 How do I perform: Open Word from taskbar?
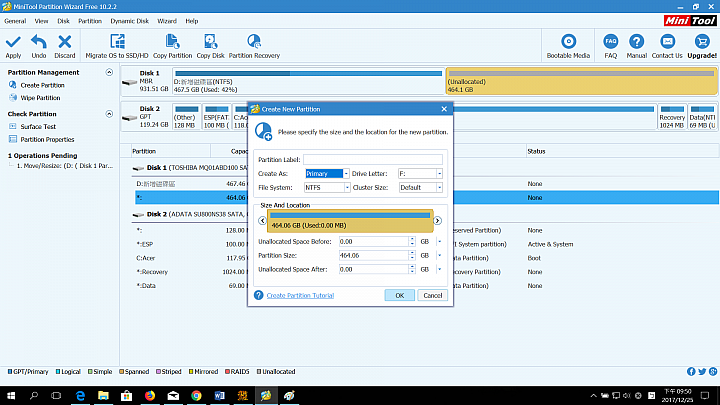[x=219, y=395]
